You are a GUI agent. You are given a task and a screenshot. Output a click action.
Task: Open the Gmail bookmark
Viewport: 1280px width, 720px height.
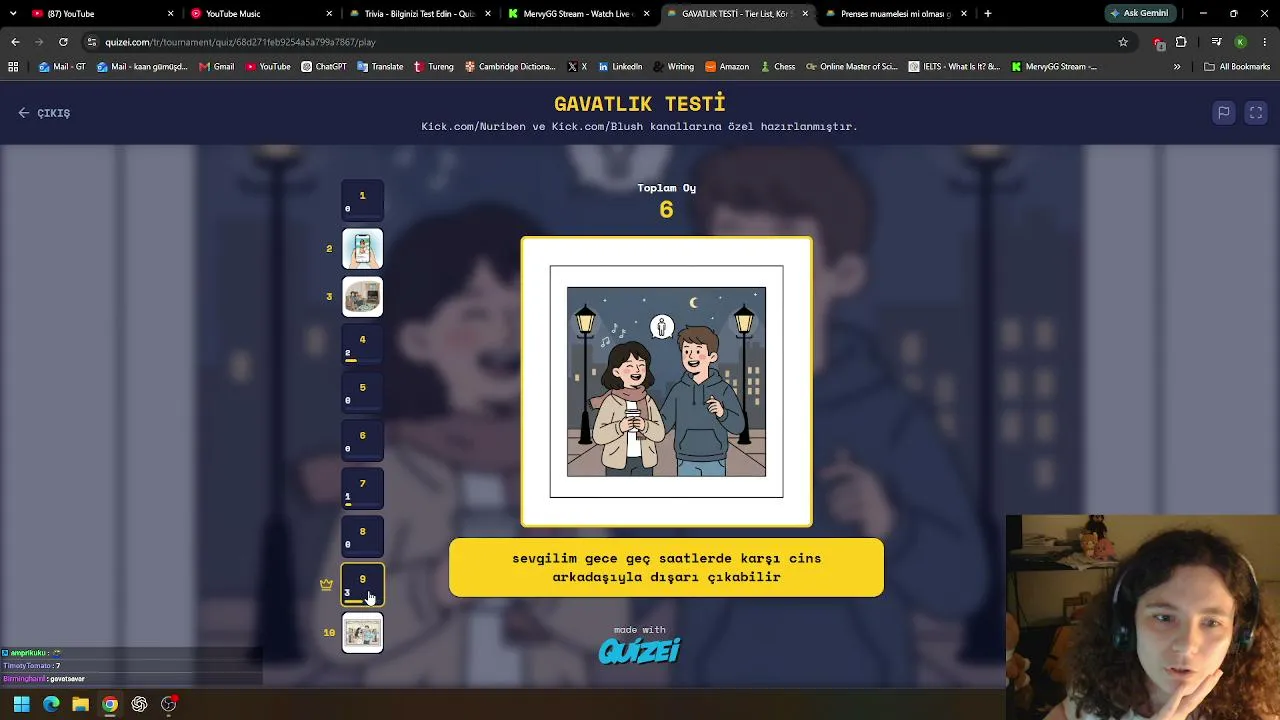tap(216, 67)
